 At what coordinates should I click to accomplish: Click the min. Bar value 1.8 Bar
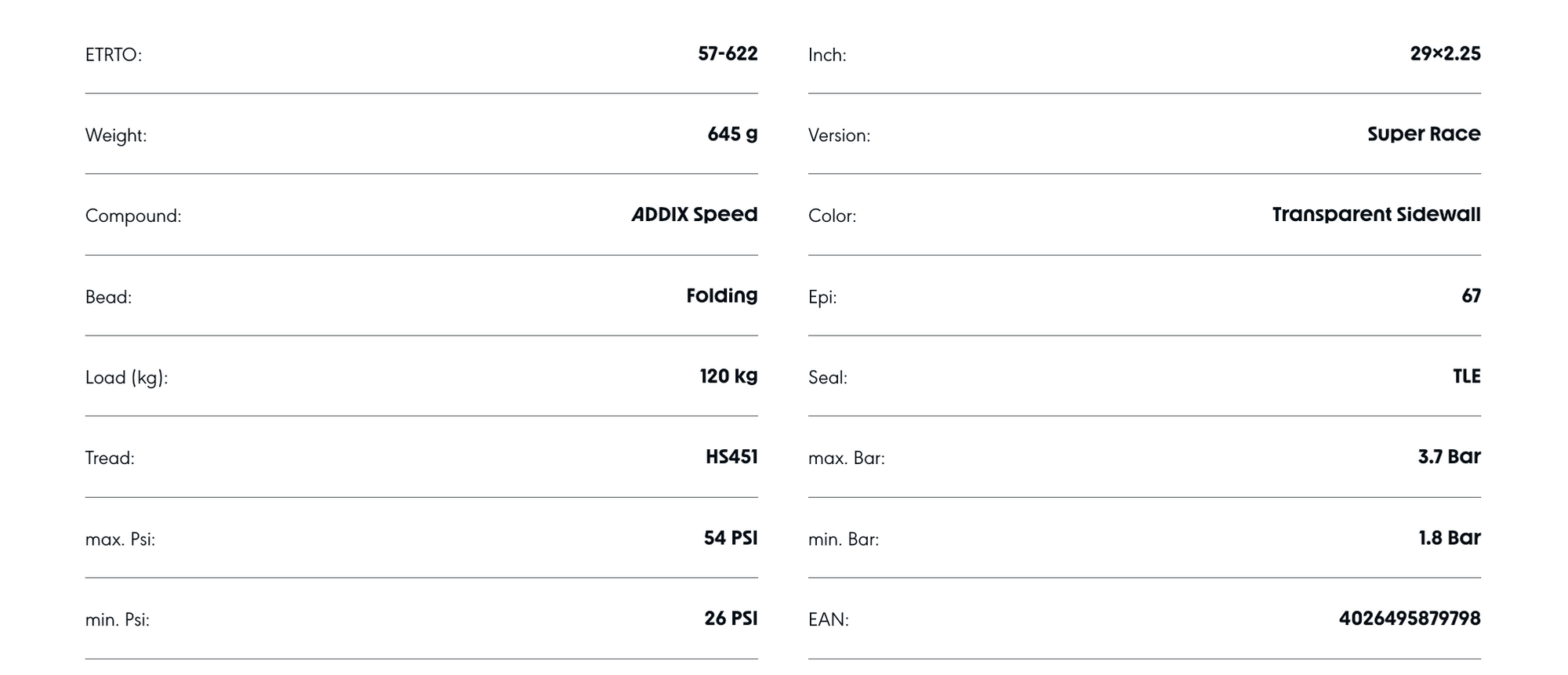1450,538
